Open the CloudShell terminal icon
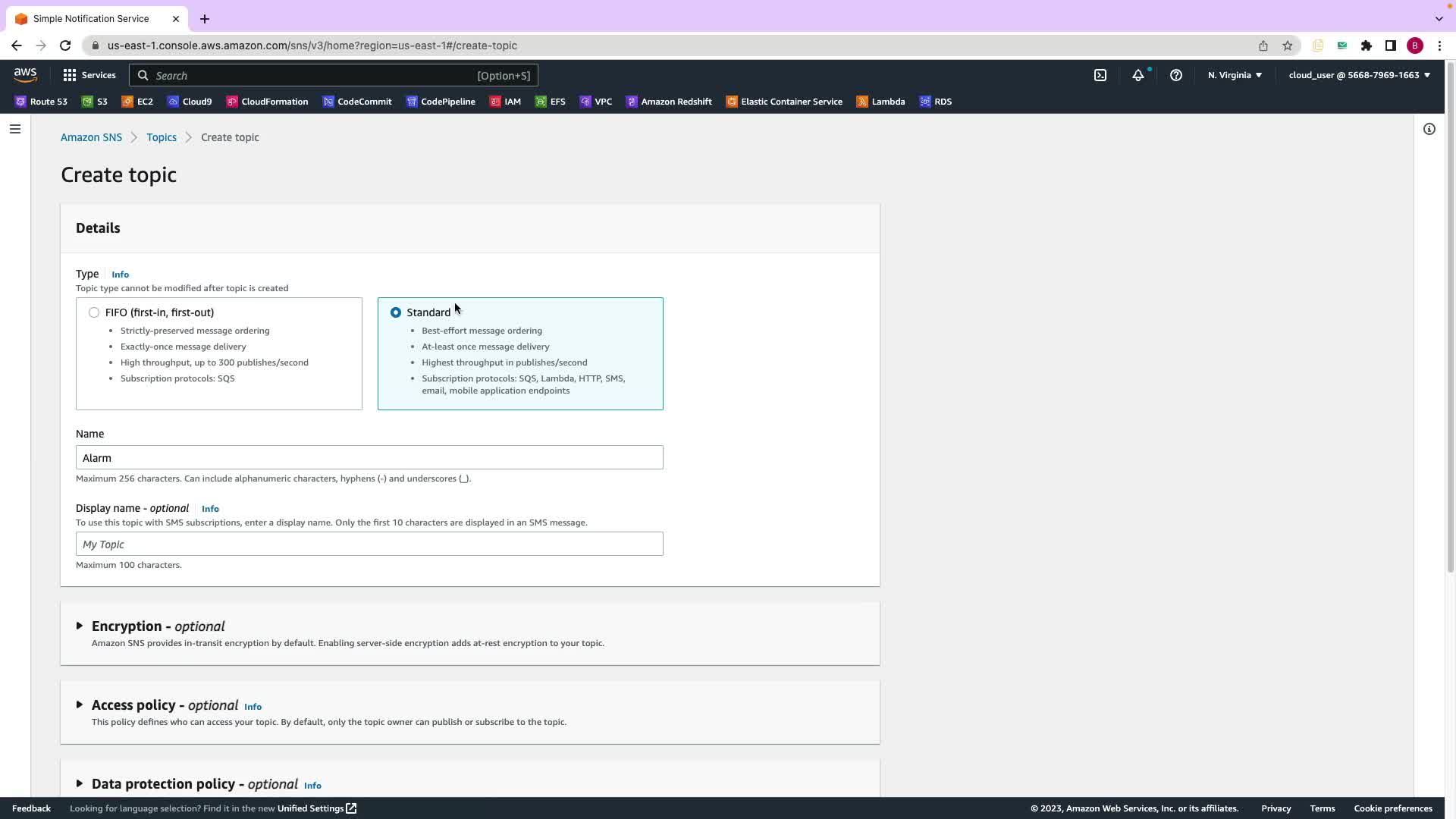Screen dimensions: 1456x819 pyautogui.click(x=1100, y=75)
